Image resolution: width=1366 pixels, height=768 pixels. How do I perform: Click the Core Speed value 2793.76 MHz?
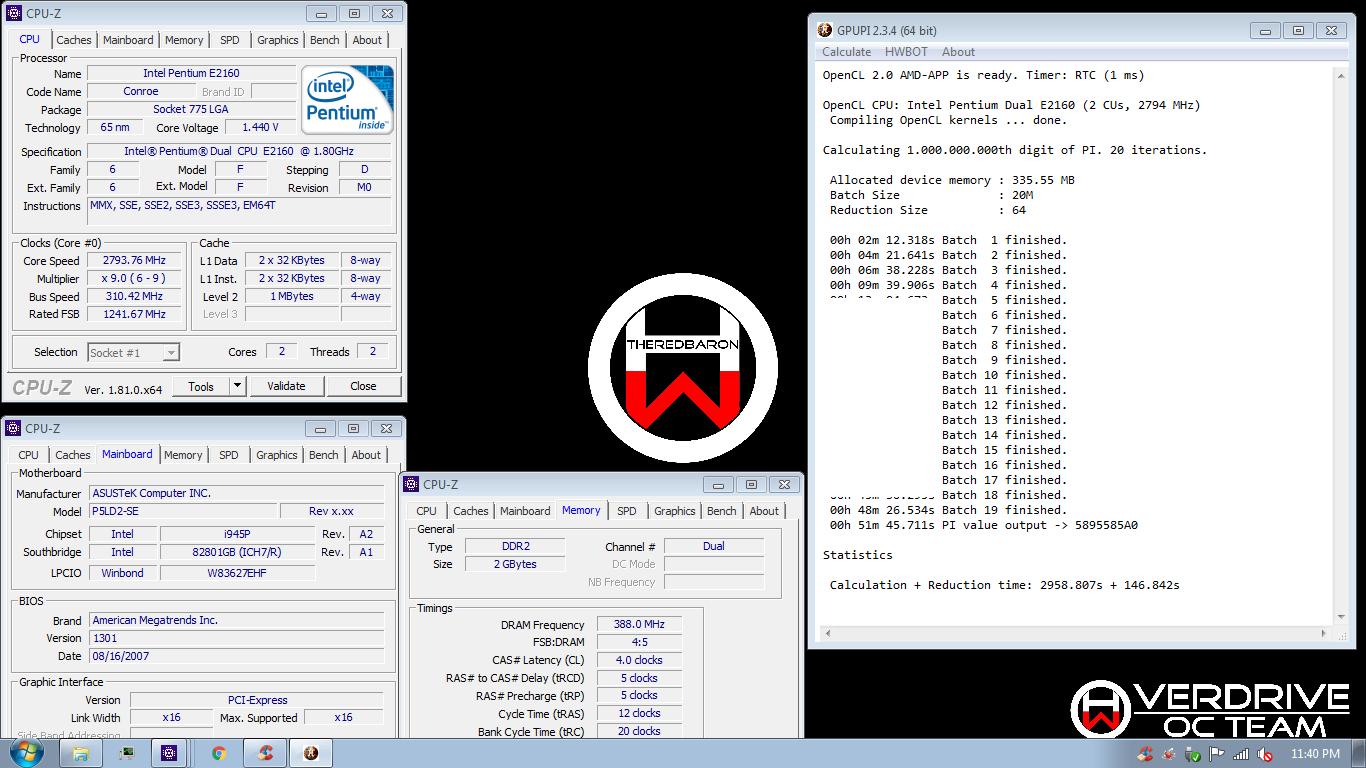(x=134, y=260)
